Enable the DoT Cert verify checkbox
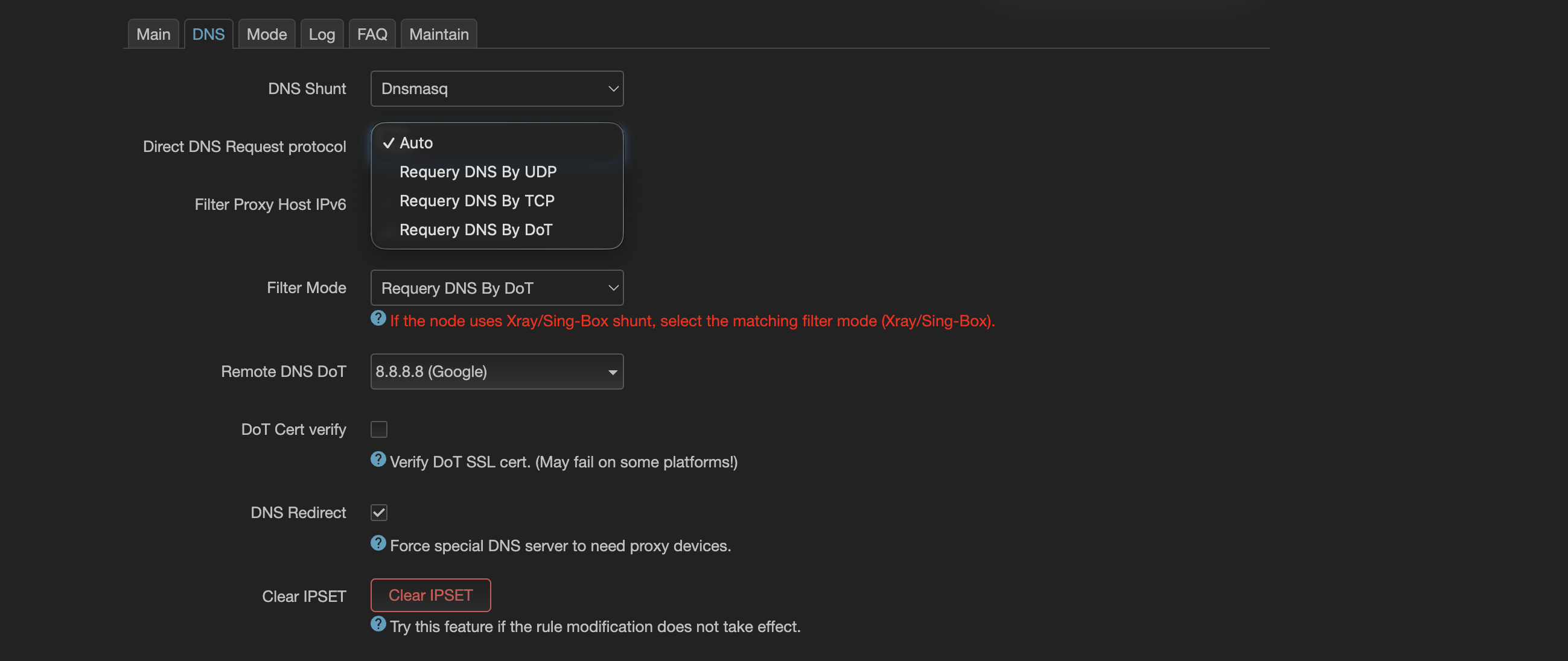 pyautogui.click(x=378, y=429)
